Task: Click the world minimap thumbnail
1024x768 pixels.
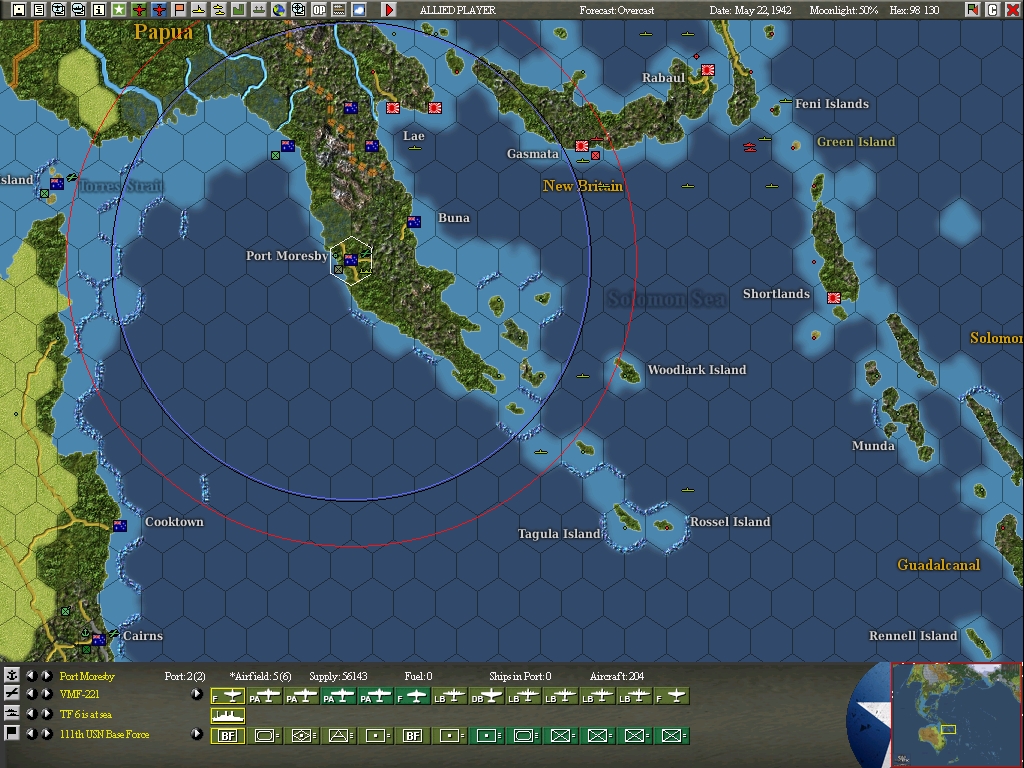Action: coord(955,713)
